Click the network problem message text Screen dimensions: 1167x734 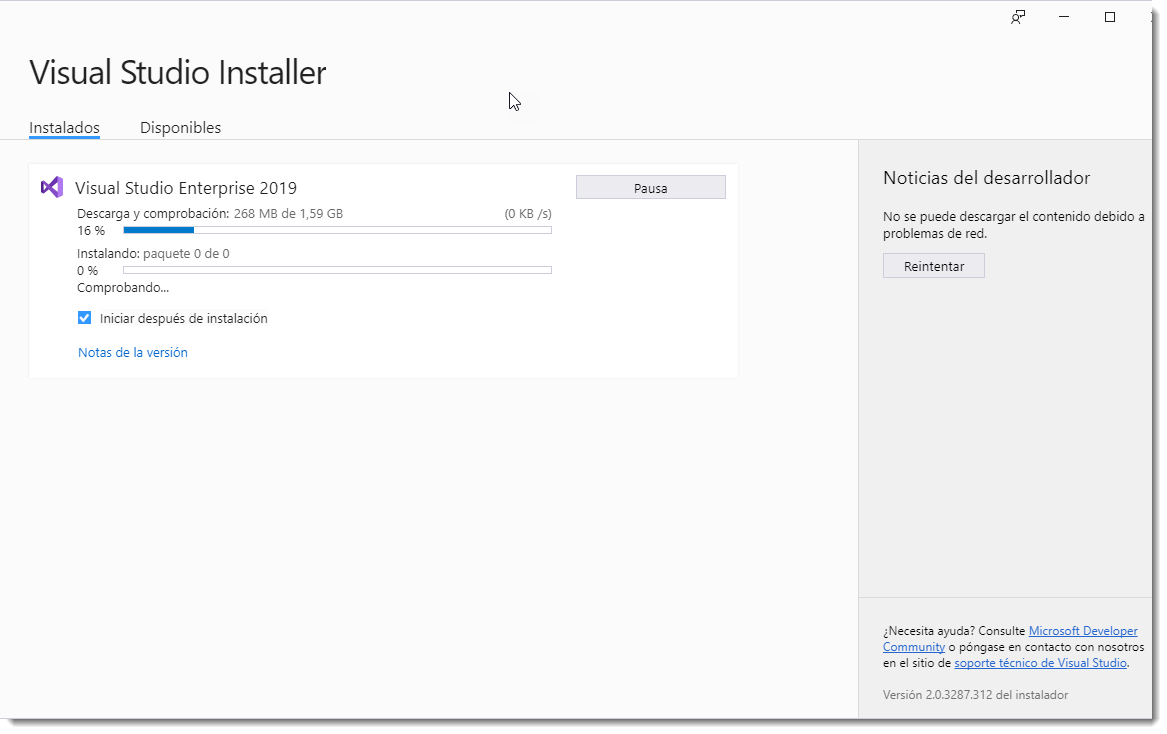click(1014, 225)
